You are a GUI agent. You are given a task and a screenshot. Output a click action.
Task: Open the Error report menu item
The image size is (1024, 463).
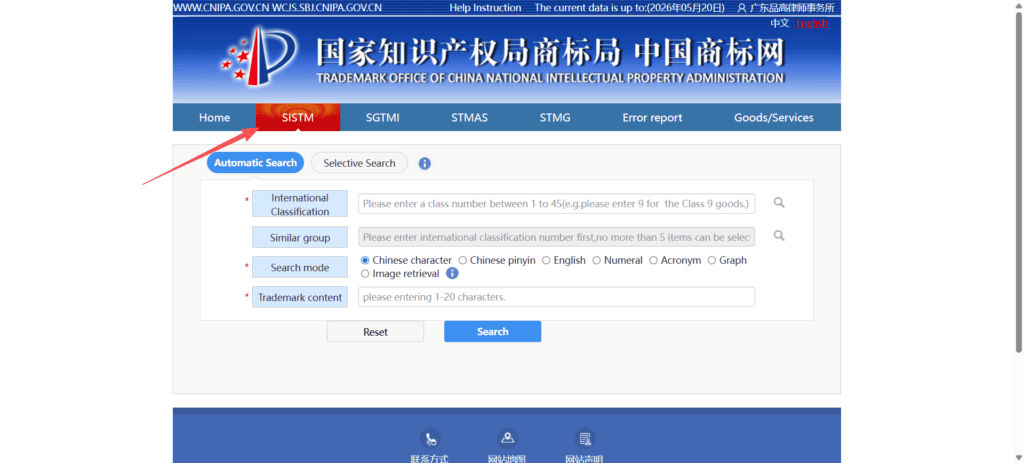(652, 118)
